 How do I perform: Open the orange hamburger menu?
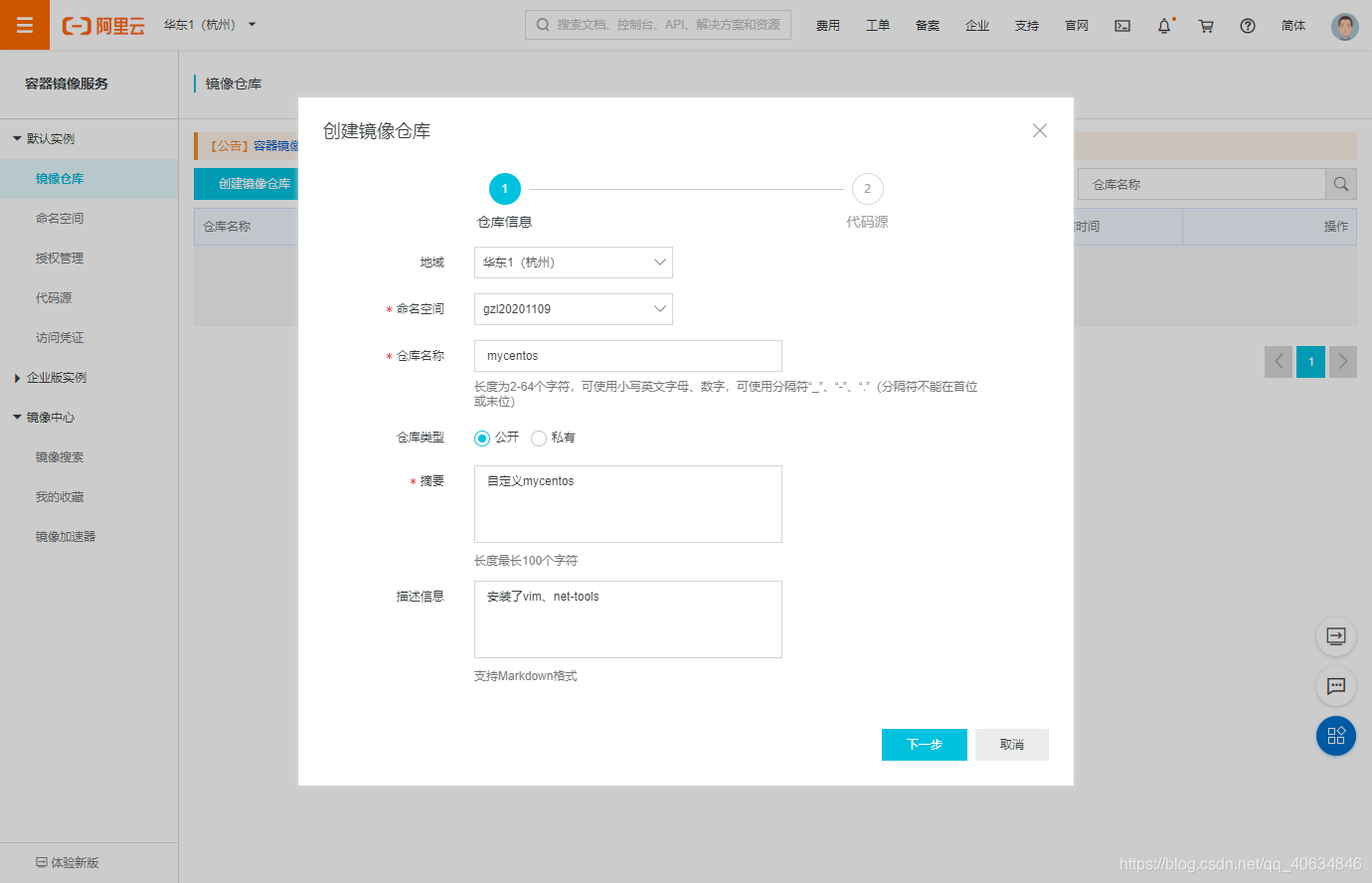(25, 25)
